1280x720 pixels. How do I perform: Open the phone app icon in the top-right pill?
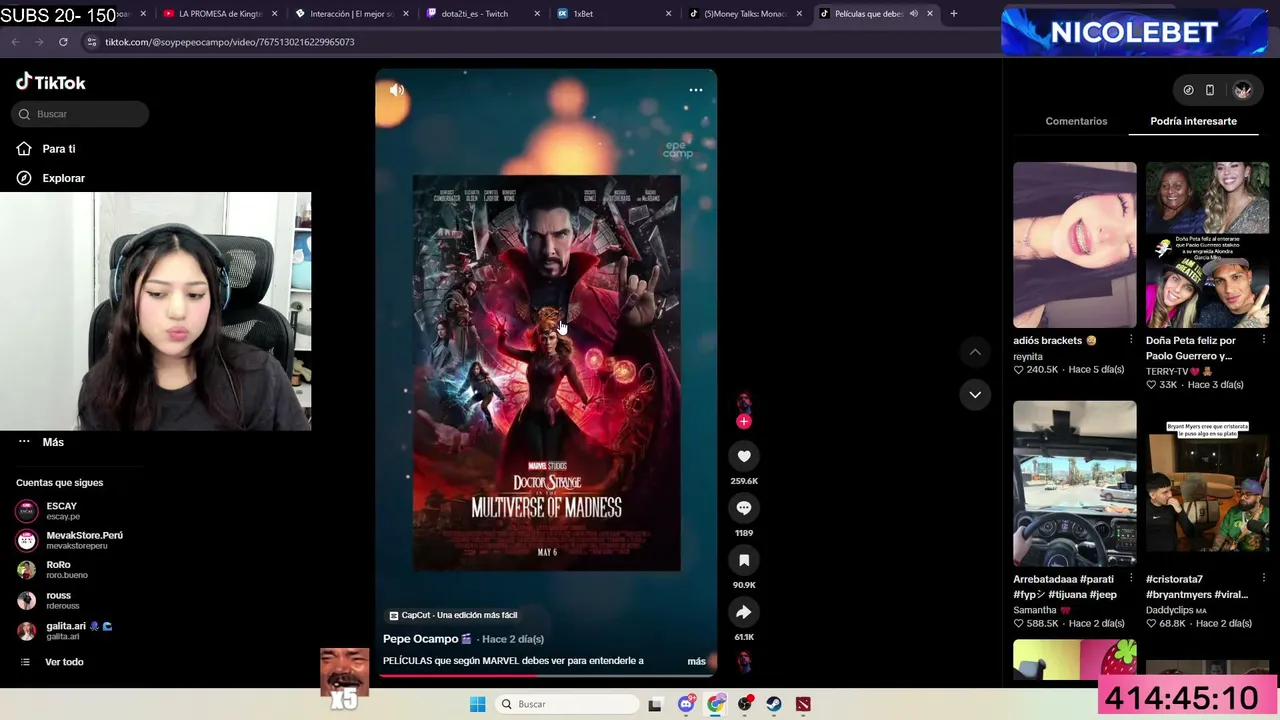coord(1210,90)
